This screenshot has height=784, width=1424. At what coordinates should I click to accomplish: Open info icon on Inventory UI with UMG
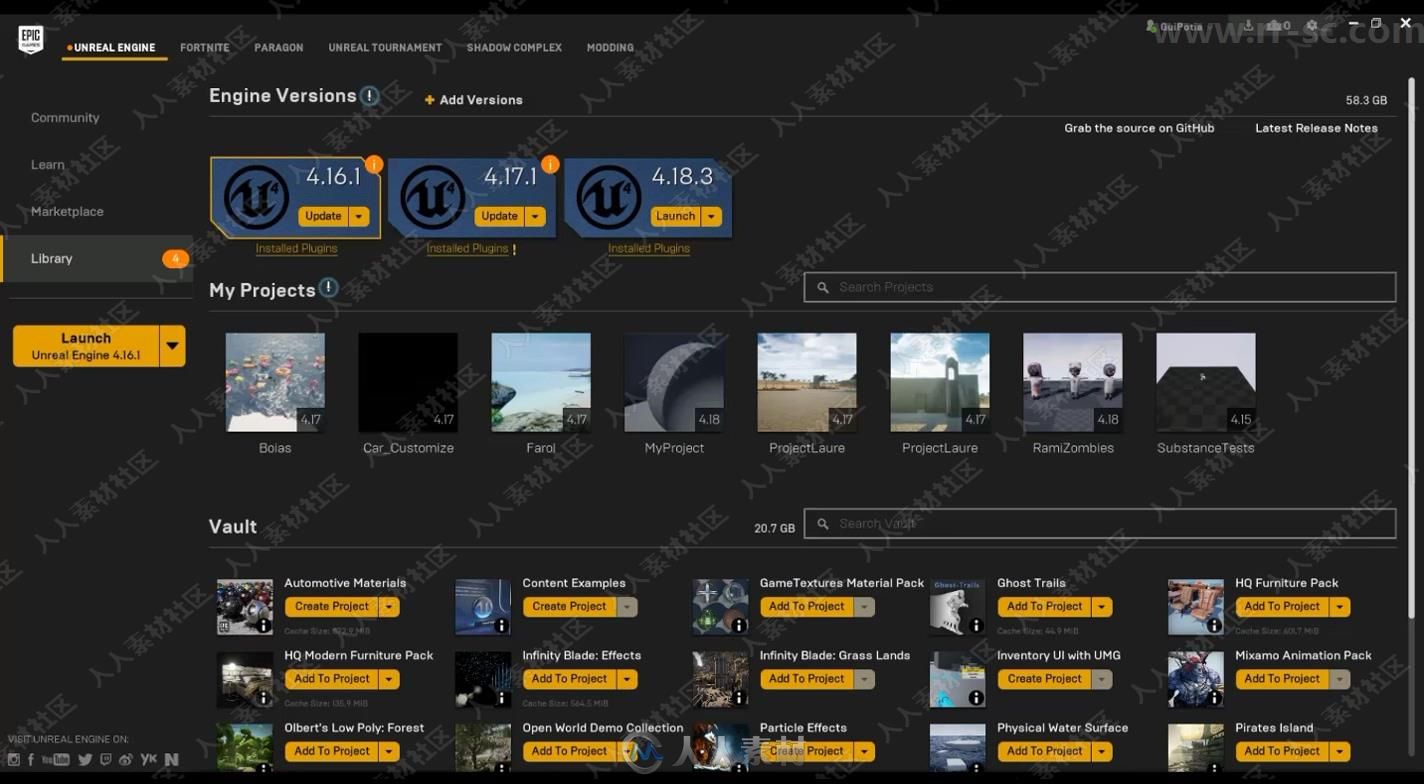coord(976,698)
